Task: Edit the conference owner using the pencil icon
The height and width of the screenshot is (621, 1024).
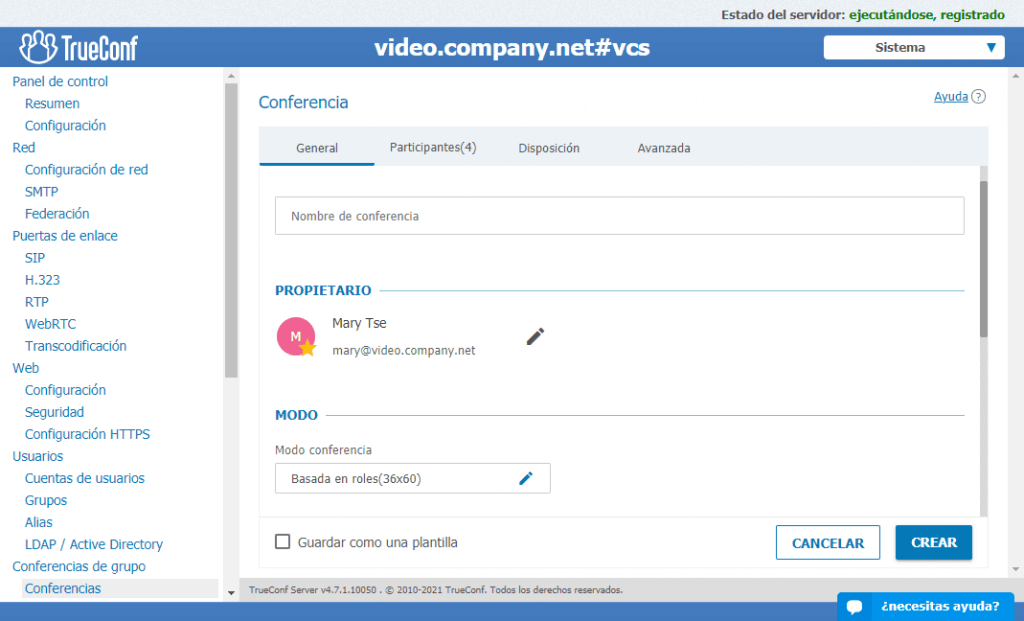Action: 535,336
